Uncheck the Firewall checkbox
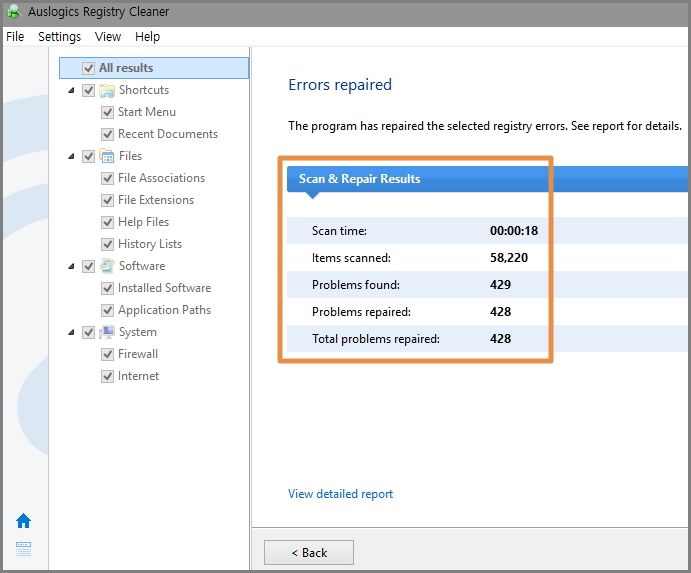The image size is (691, 573). [x=107, y=354]
